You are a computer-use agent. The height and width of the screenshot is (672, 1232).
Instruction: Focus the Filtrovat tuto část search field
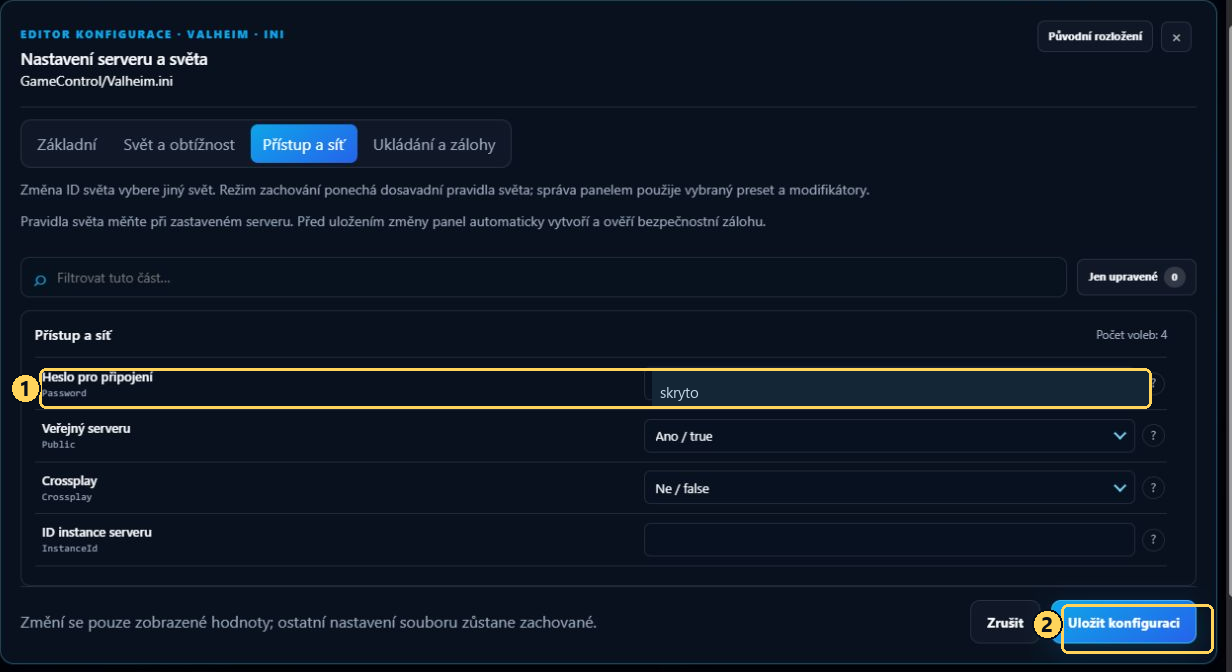543,277
